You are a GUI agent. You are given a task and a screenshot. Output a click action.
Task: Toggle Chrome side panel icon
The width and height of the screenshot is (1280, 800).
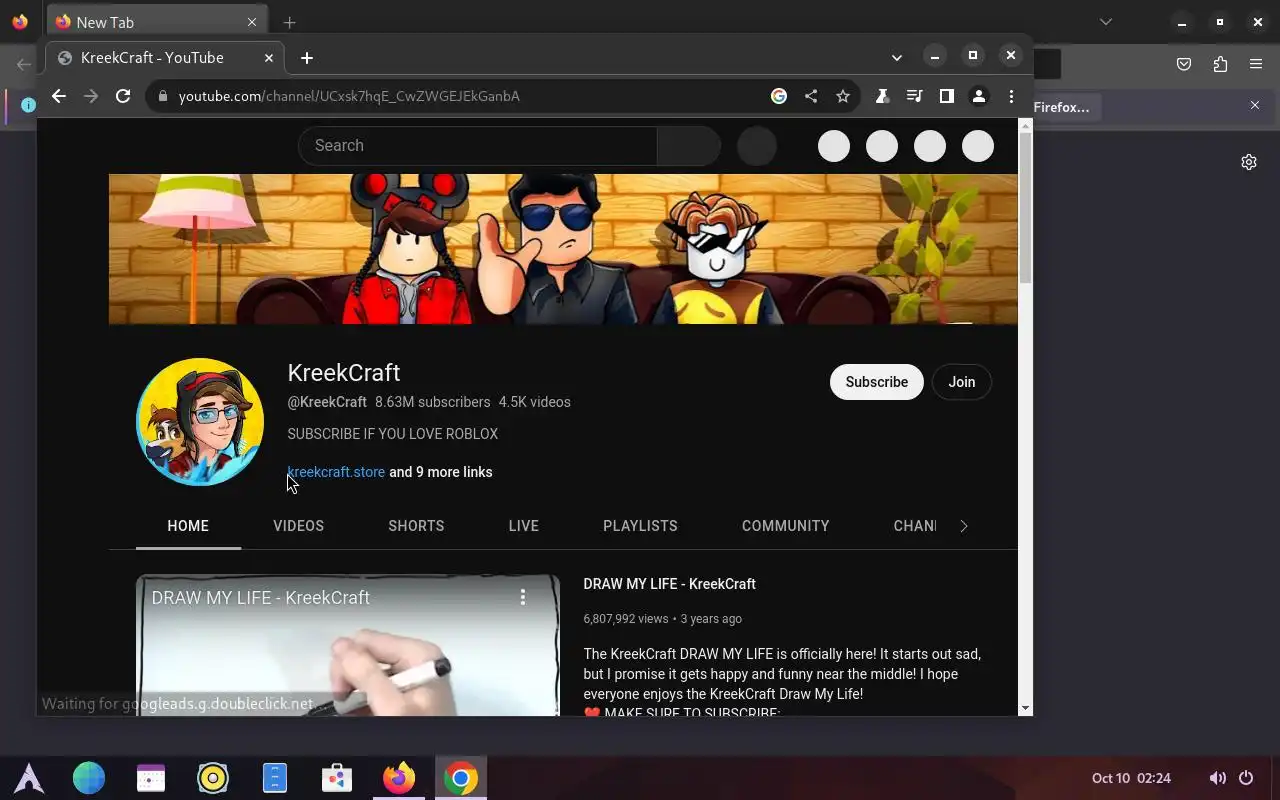[x=946, y=96]
